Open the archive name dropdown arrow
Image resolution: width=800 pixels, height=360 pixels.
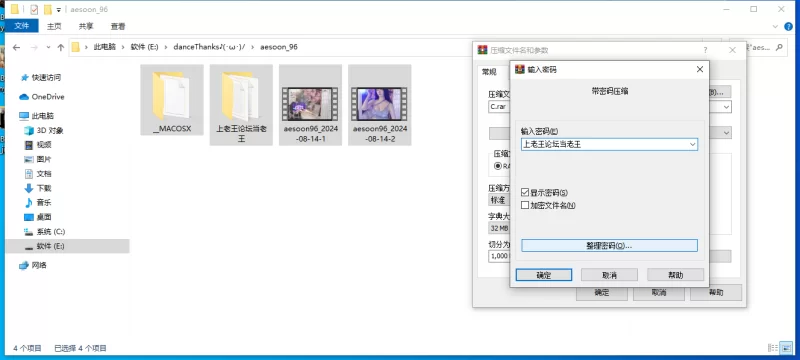point(726,107)
